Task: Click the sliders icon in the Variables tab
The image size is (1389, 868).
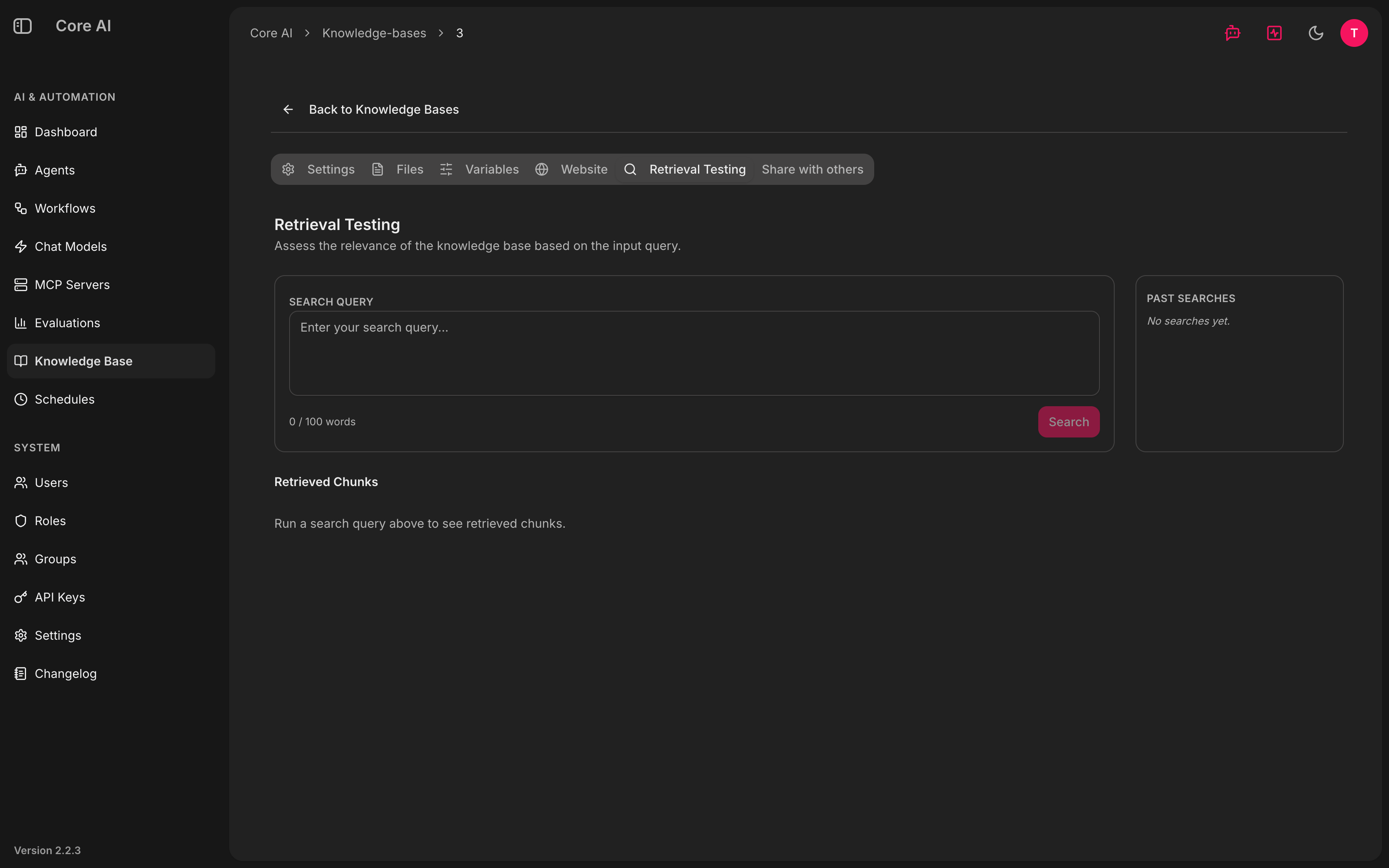Action: [446, 169]
